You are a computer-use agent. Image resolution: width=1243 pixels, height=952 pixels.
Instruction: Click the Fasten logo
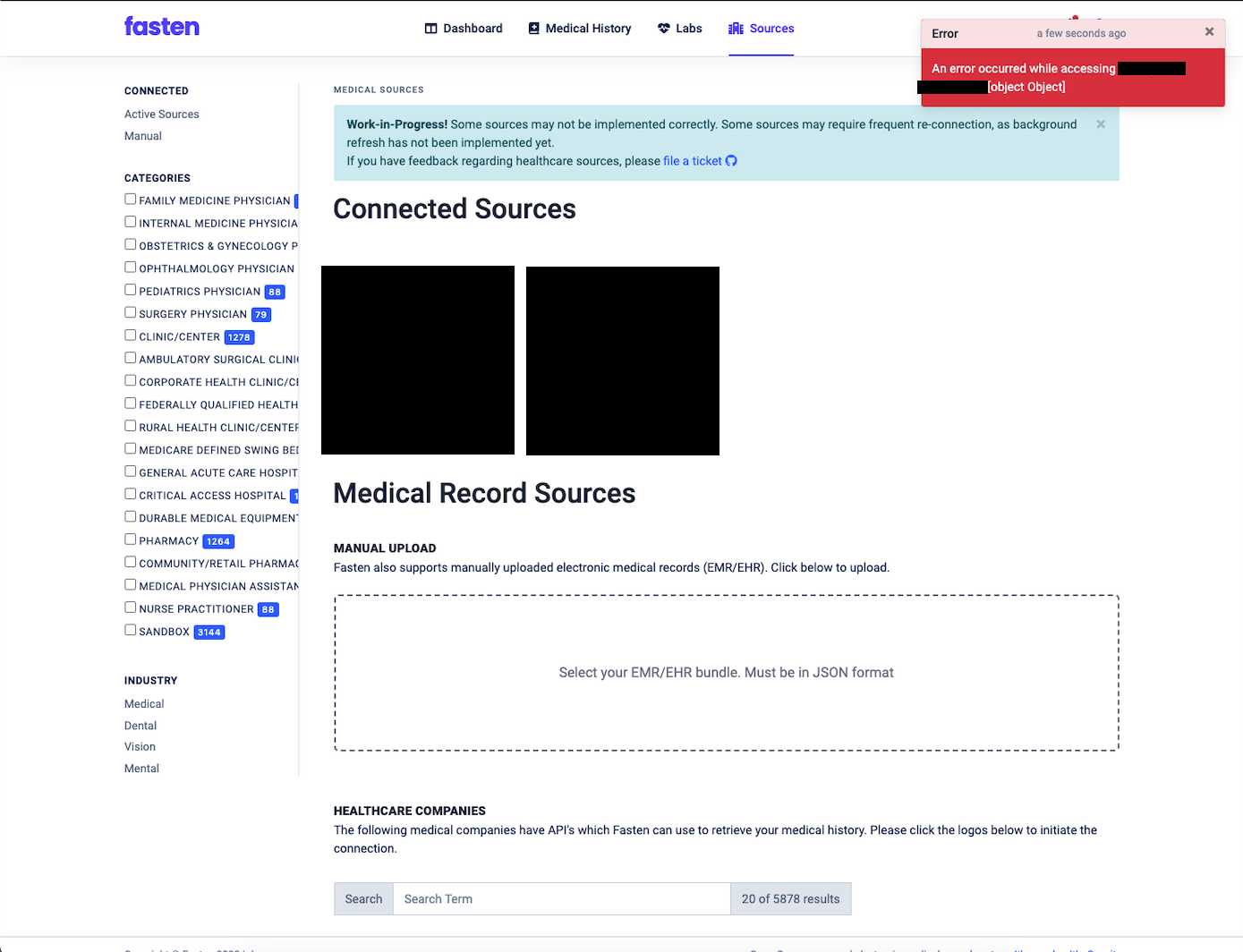[162, 27]
